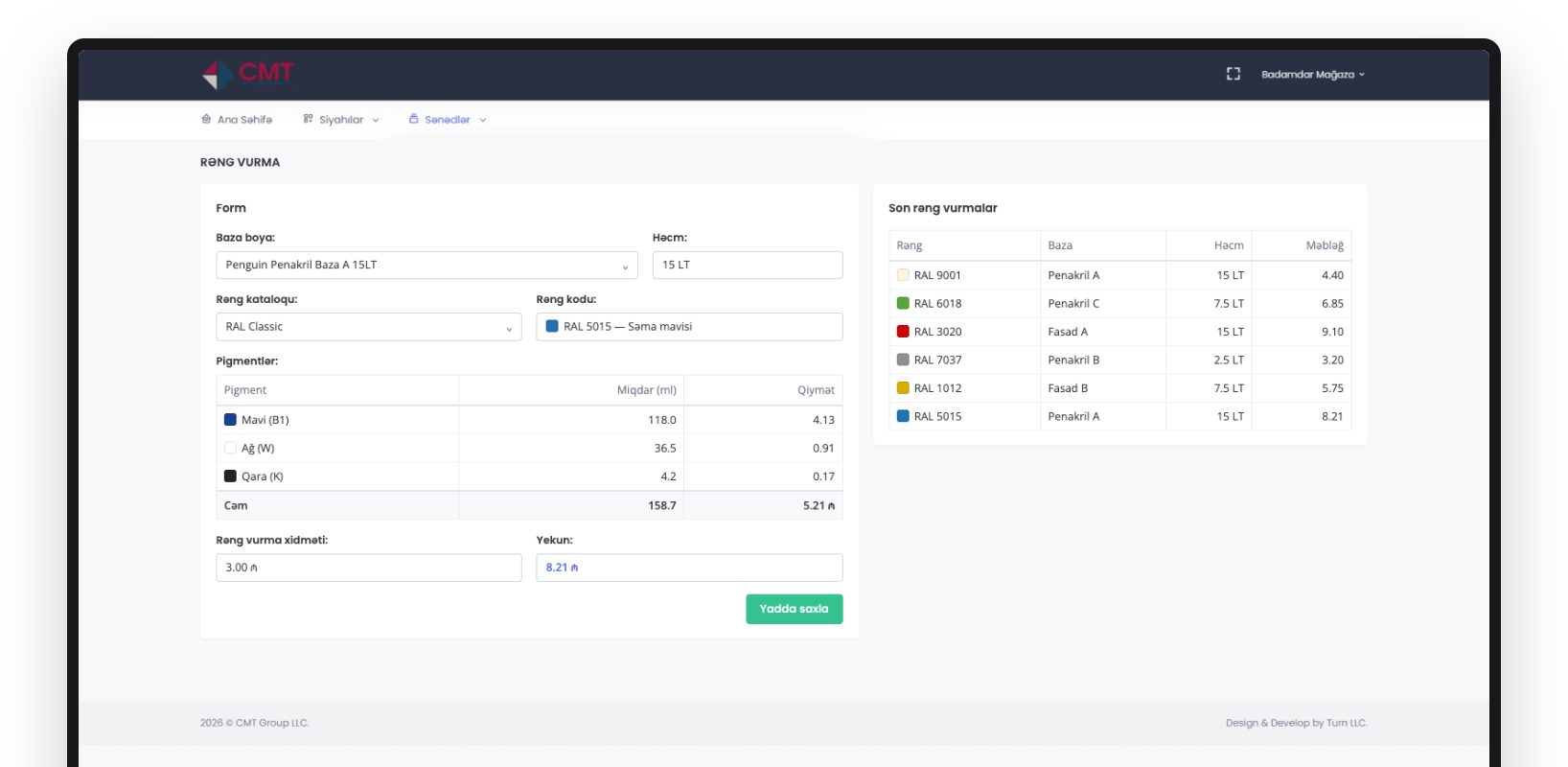Click the Ana Səhifə home icon

[x=206, y=119]
